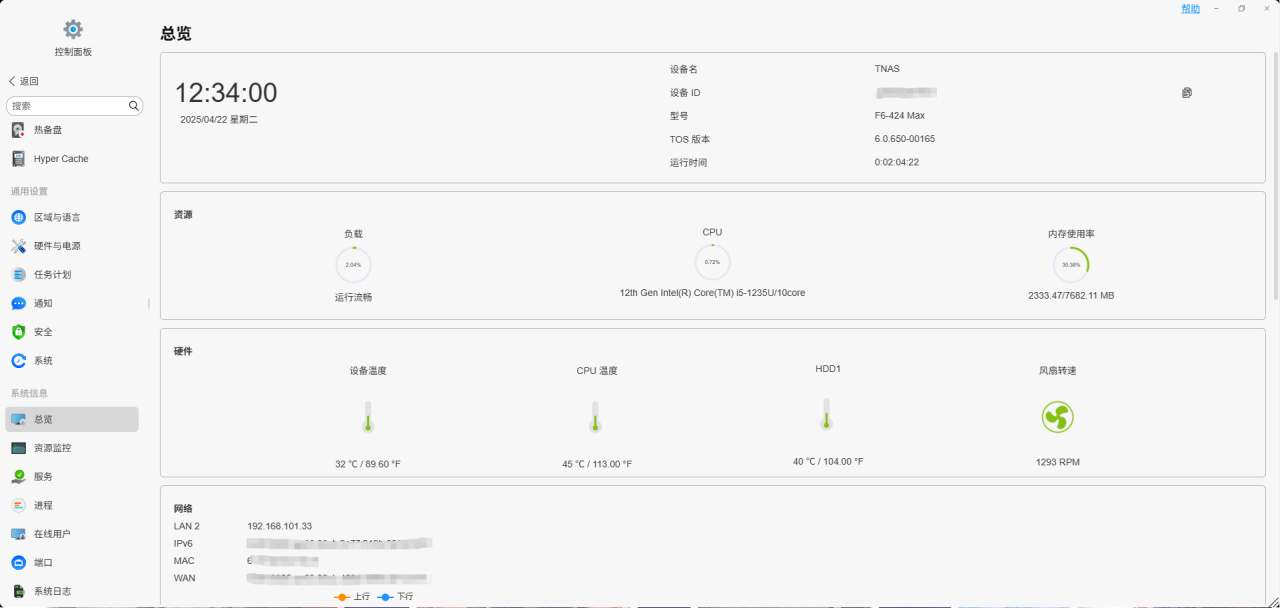The height and width of the screenshot is (608, 1280).
Task: Toggle the 上行 upload legend marker
Action: click(x=341, y=597)
